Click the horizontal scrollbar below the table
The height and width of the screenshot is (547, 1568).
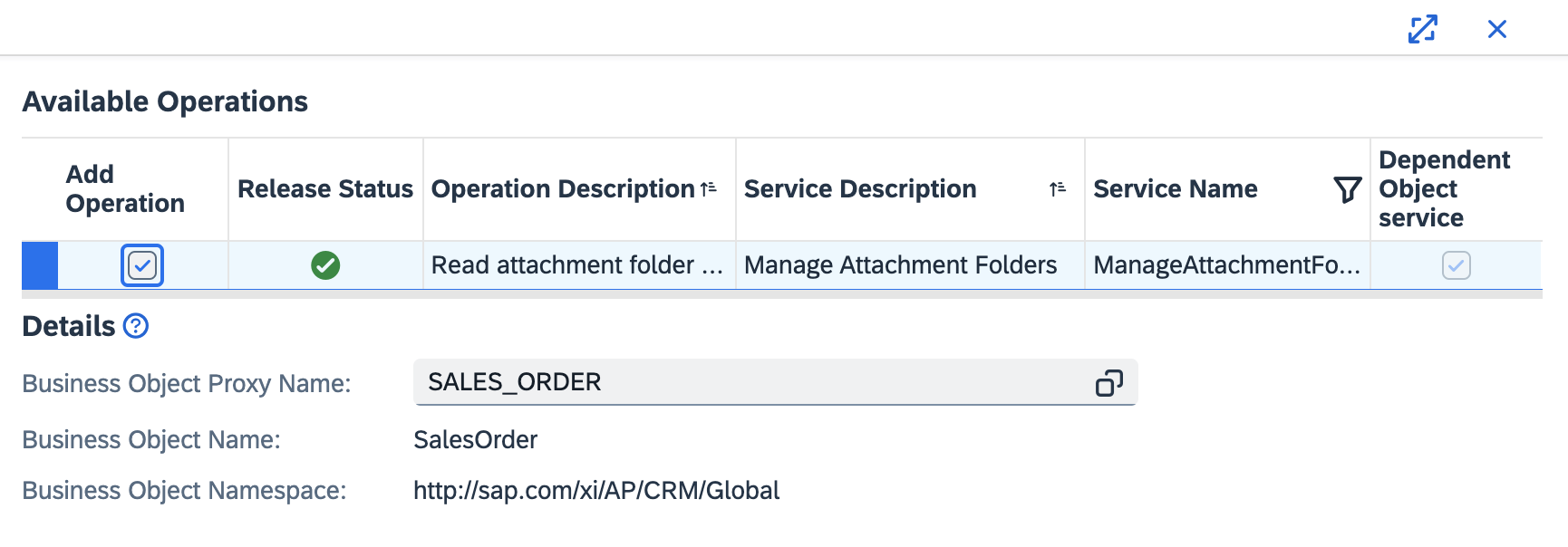coord(689,296)
